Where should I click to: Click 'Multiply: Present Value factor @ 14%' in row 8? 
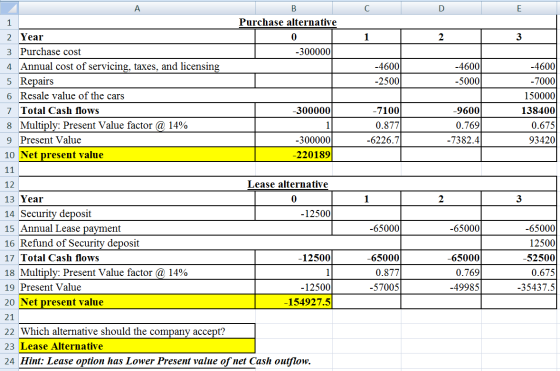point(137,125)
